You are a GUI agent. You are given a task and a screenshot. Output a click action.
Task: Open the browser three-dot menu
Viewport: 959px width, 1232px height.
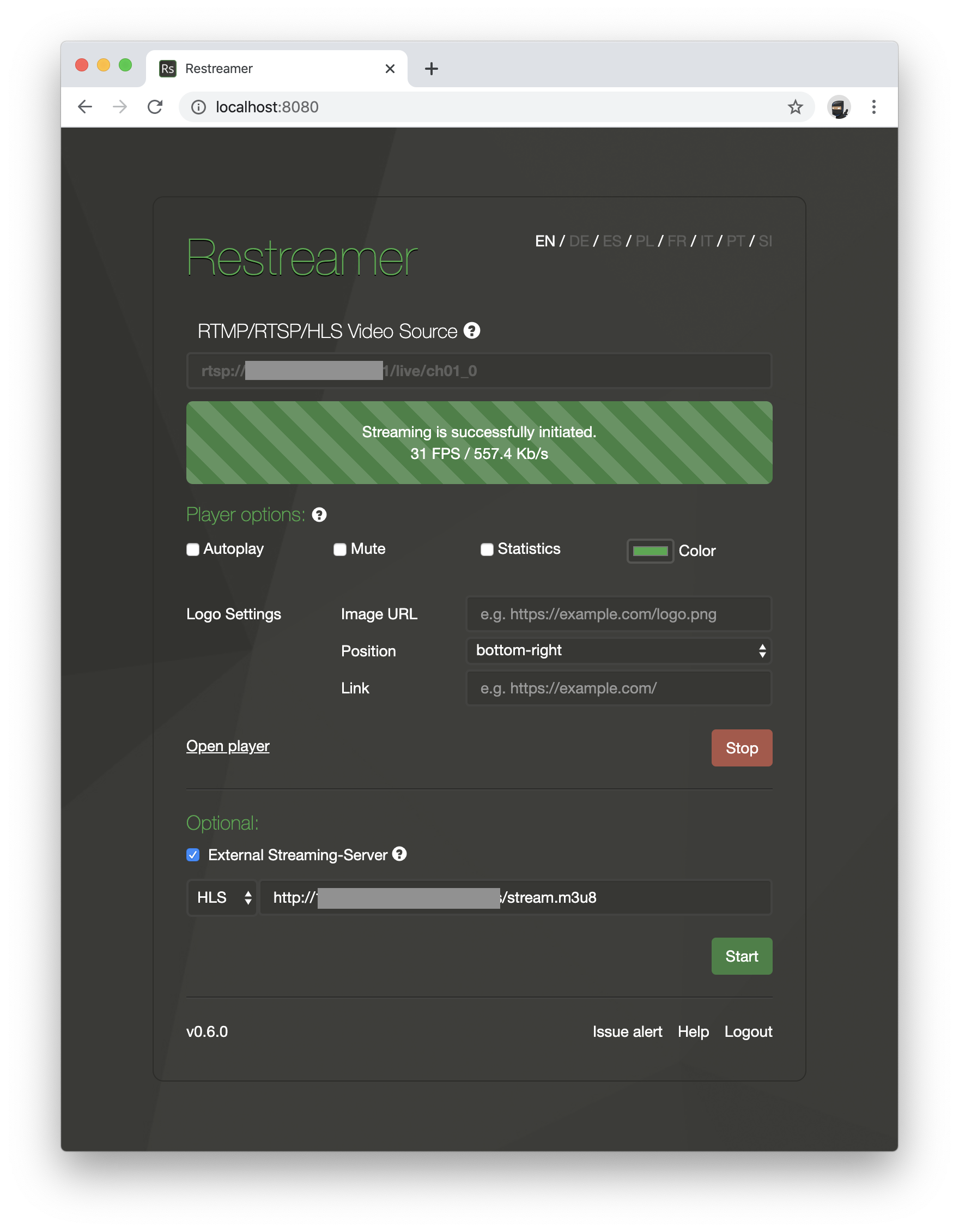[873, 107]
